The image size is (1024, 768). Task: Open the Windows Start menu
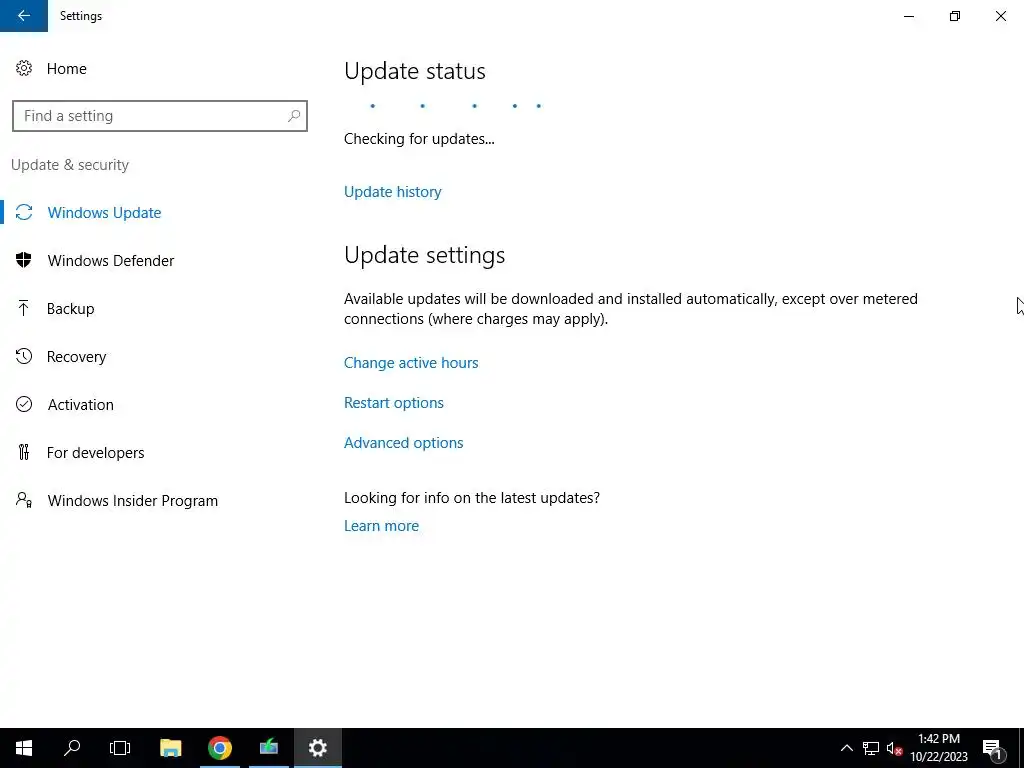pos(24,748)
